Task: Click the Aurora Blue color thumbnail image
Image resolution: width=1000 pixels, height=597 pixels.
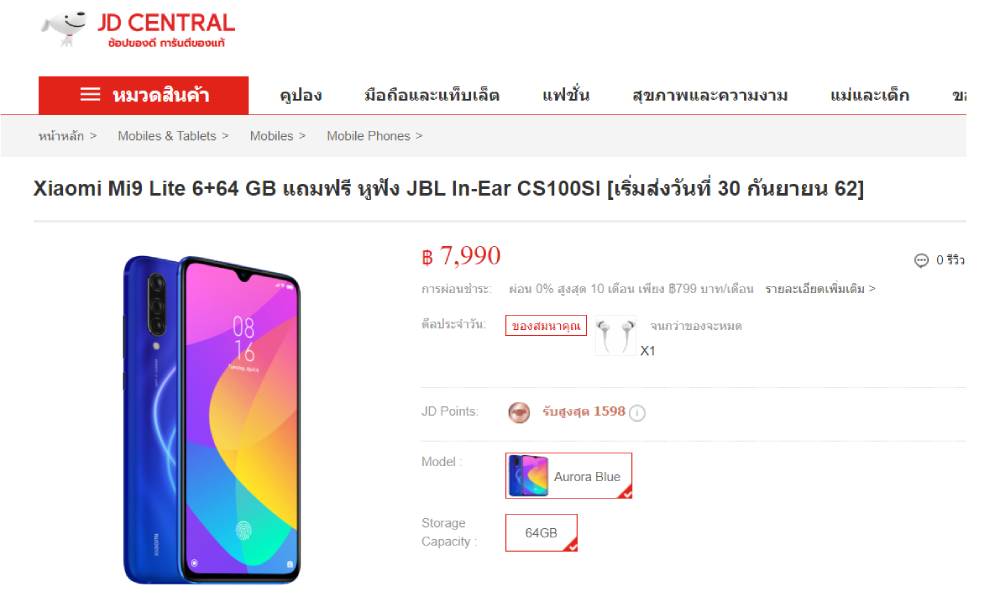Action: click(x=528, y=476)
